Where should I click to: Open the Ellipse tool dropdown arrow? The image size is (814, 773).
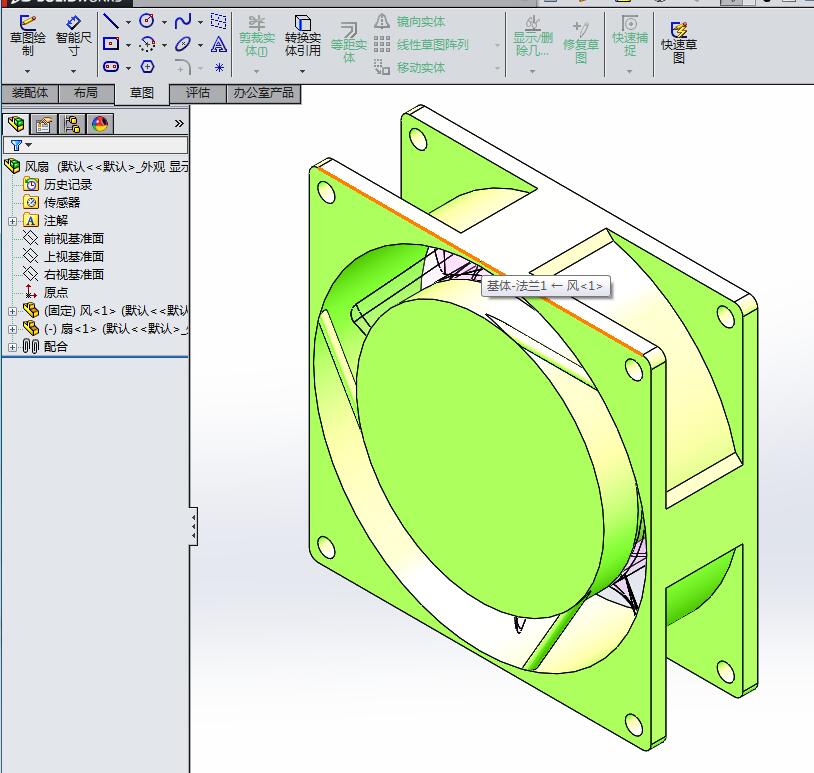200,45
